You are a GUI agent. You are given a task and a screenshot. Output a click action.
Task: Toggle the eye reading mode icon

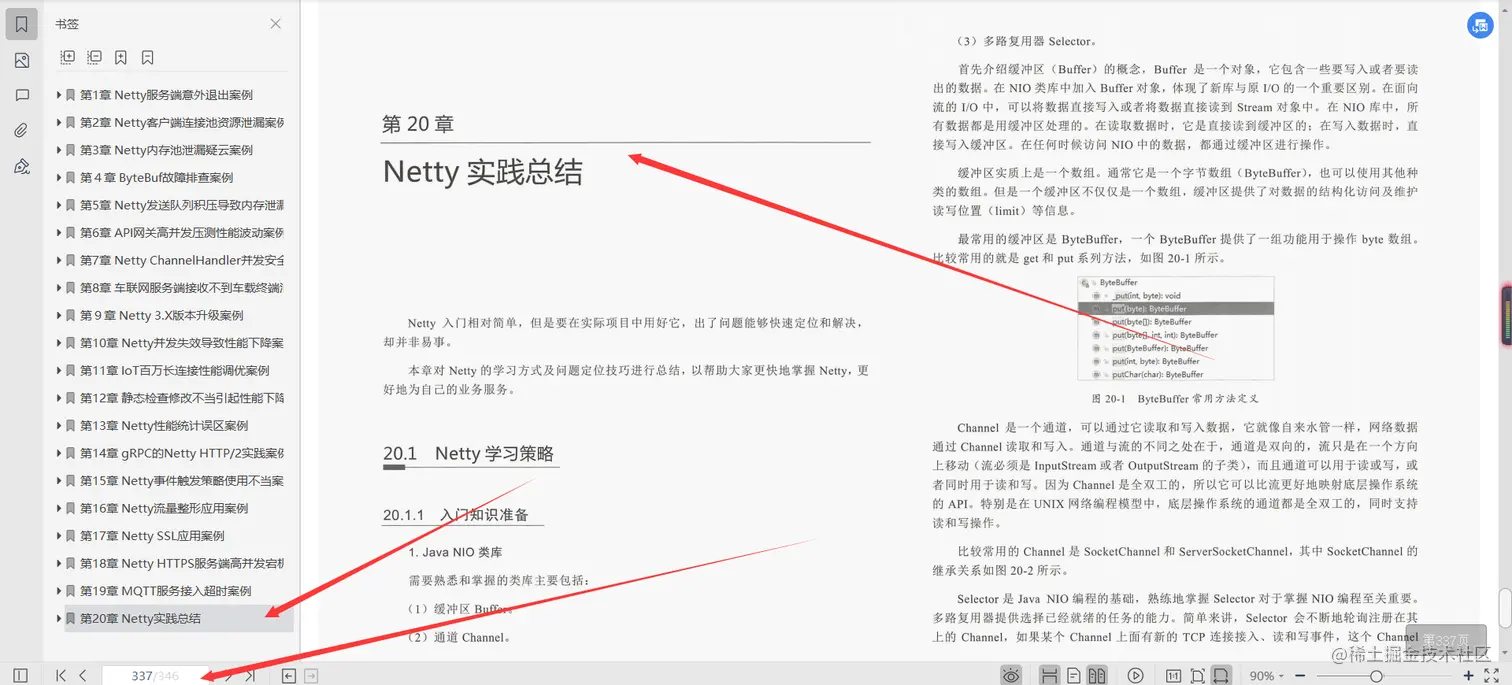(x=1012, y=676)
